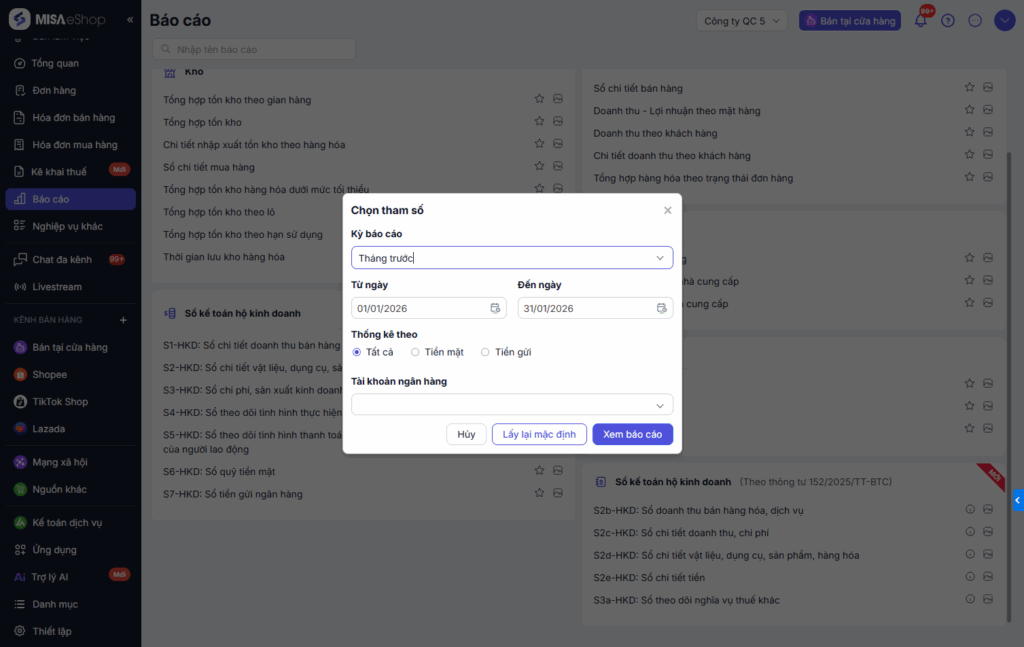Select the Tiền gửi radio option

pyautogui.click(x=485, y=352)
